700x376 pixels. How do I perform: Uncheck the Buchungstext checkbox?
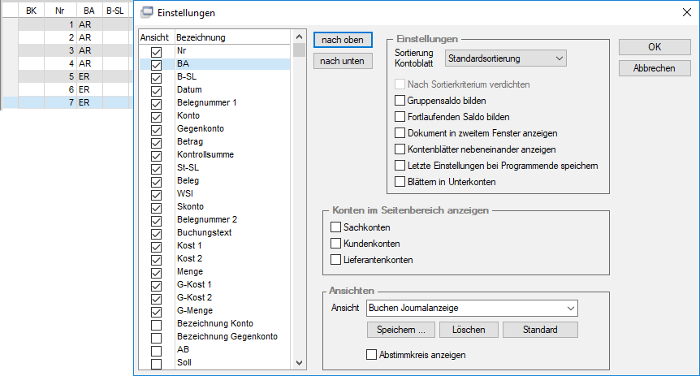[156, 234]
